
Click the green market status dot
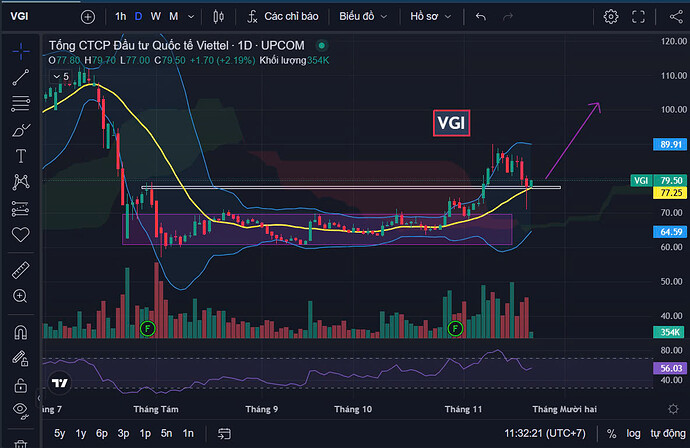coord(322,45)
